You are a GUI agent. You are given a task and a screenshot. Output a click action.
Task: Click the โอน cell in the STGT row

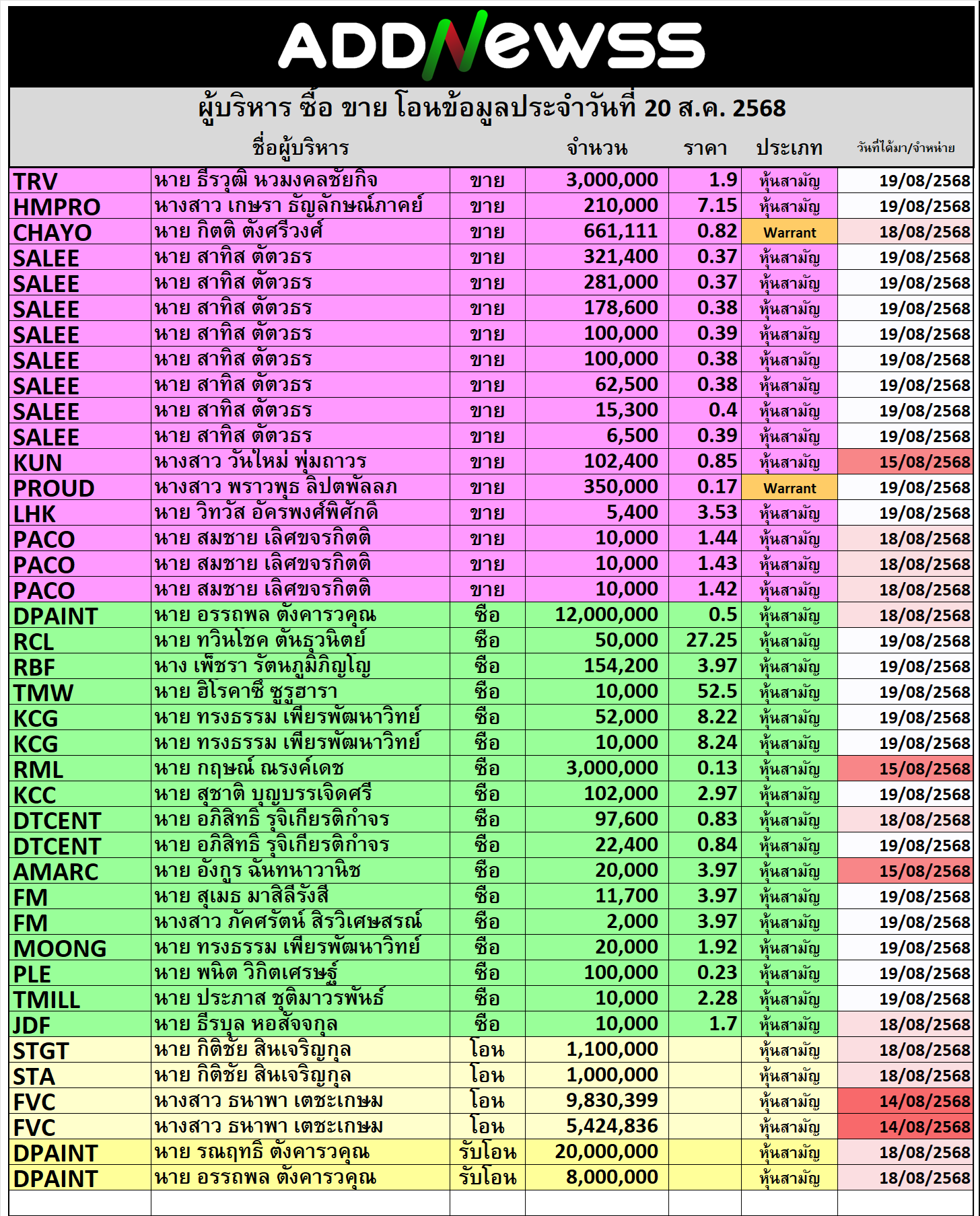click(x=487, y=1050)
